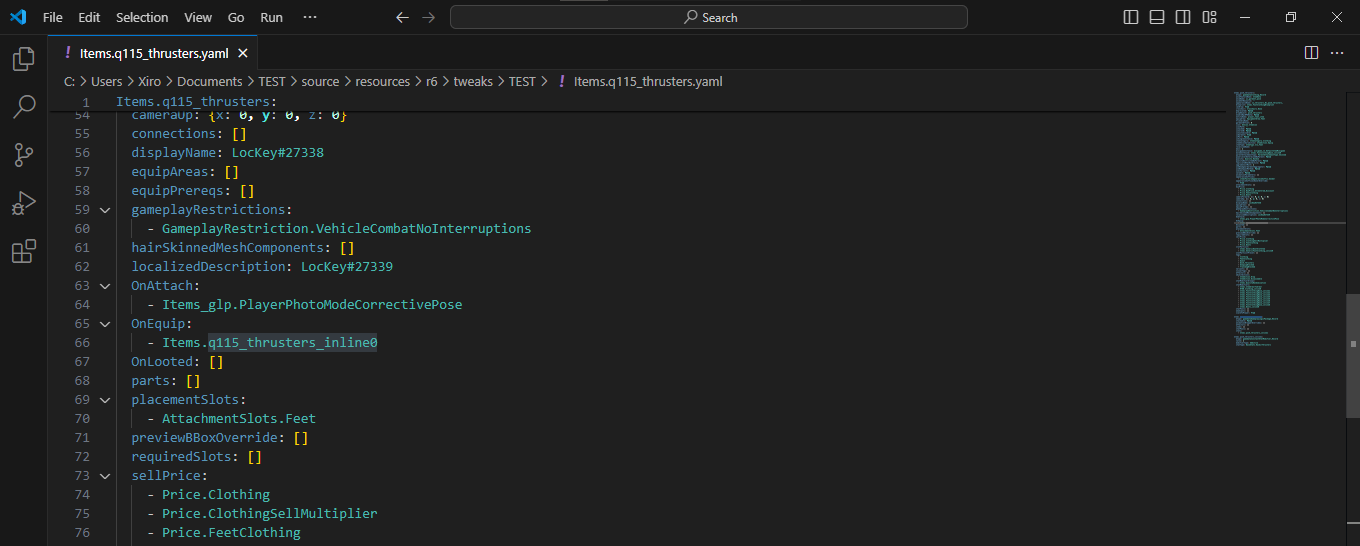
Task: Open editor More Actions ellipsis menu
Action: (x=1337, y=53)
